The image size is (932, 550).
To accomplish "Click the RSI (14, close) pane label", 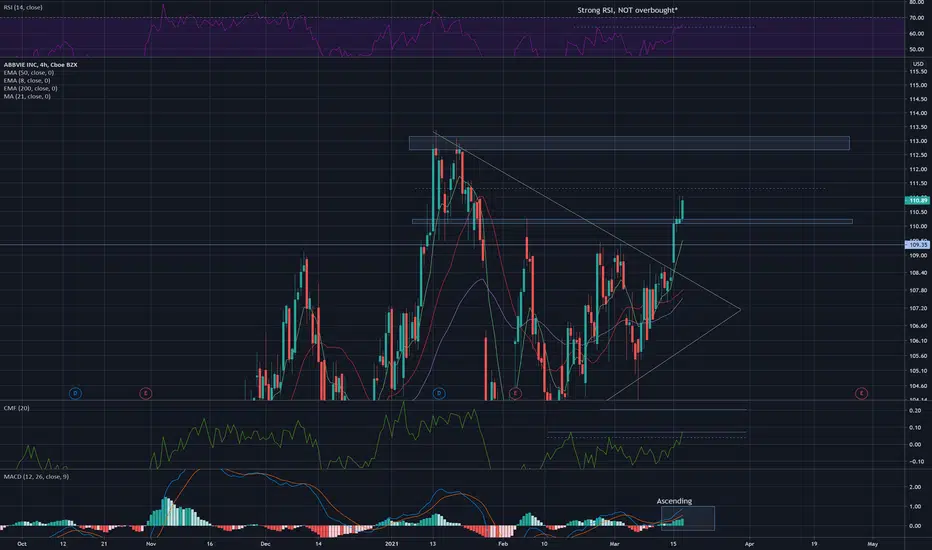I will [x=23, y=7].
